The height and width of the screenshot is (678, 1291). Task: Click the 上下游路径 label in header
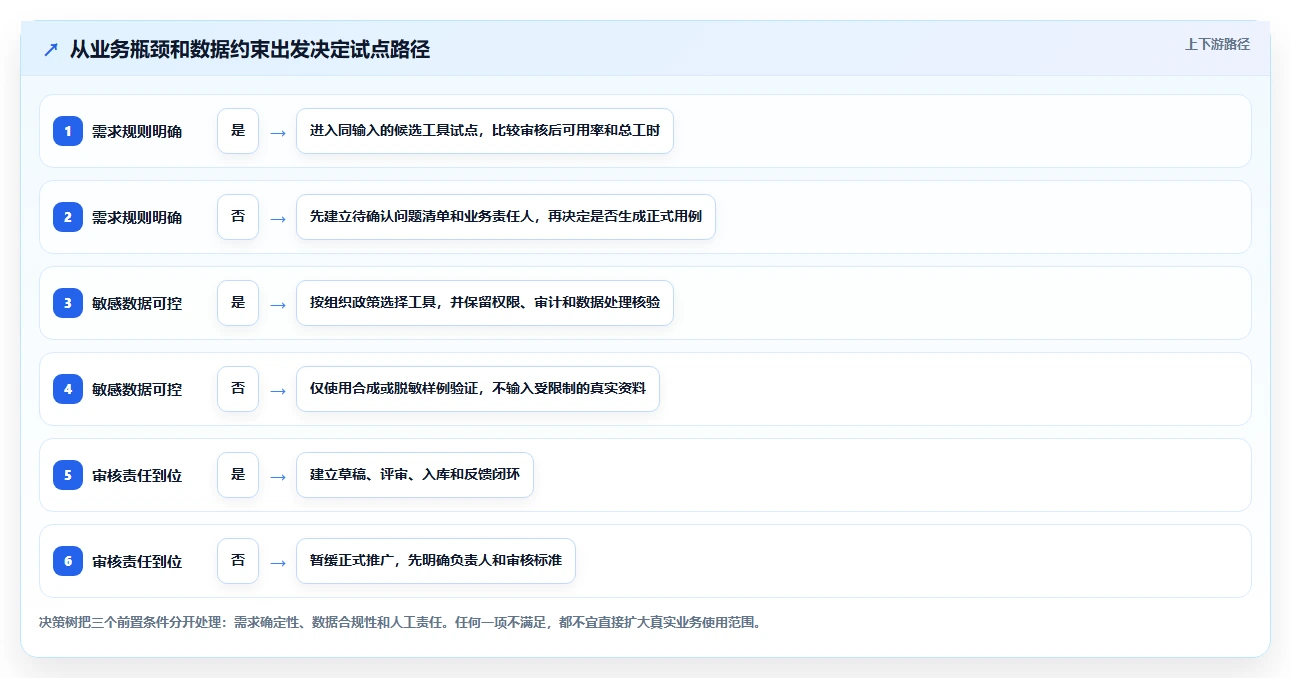click(1217, 44)
